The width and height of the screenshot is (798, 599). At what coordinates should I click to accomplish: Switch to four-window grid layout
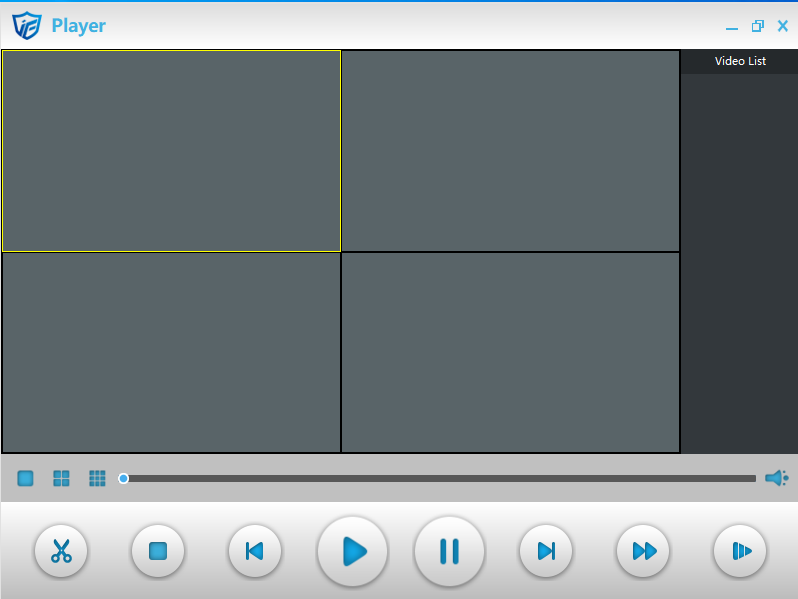[62, 478]
